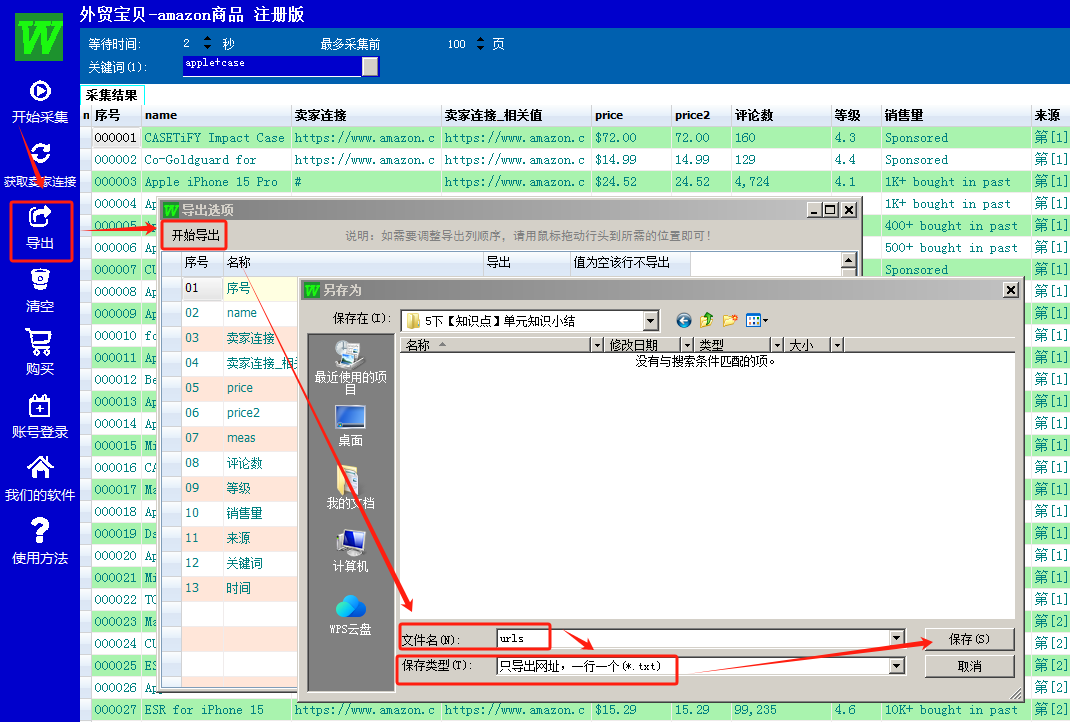This screenshot has height=722, width=1070.
Task: Click the 使用方法 question mark icon
Action: pyautogui.click(x=40, y=530)
